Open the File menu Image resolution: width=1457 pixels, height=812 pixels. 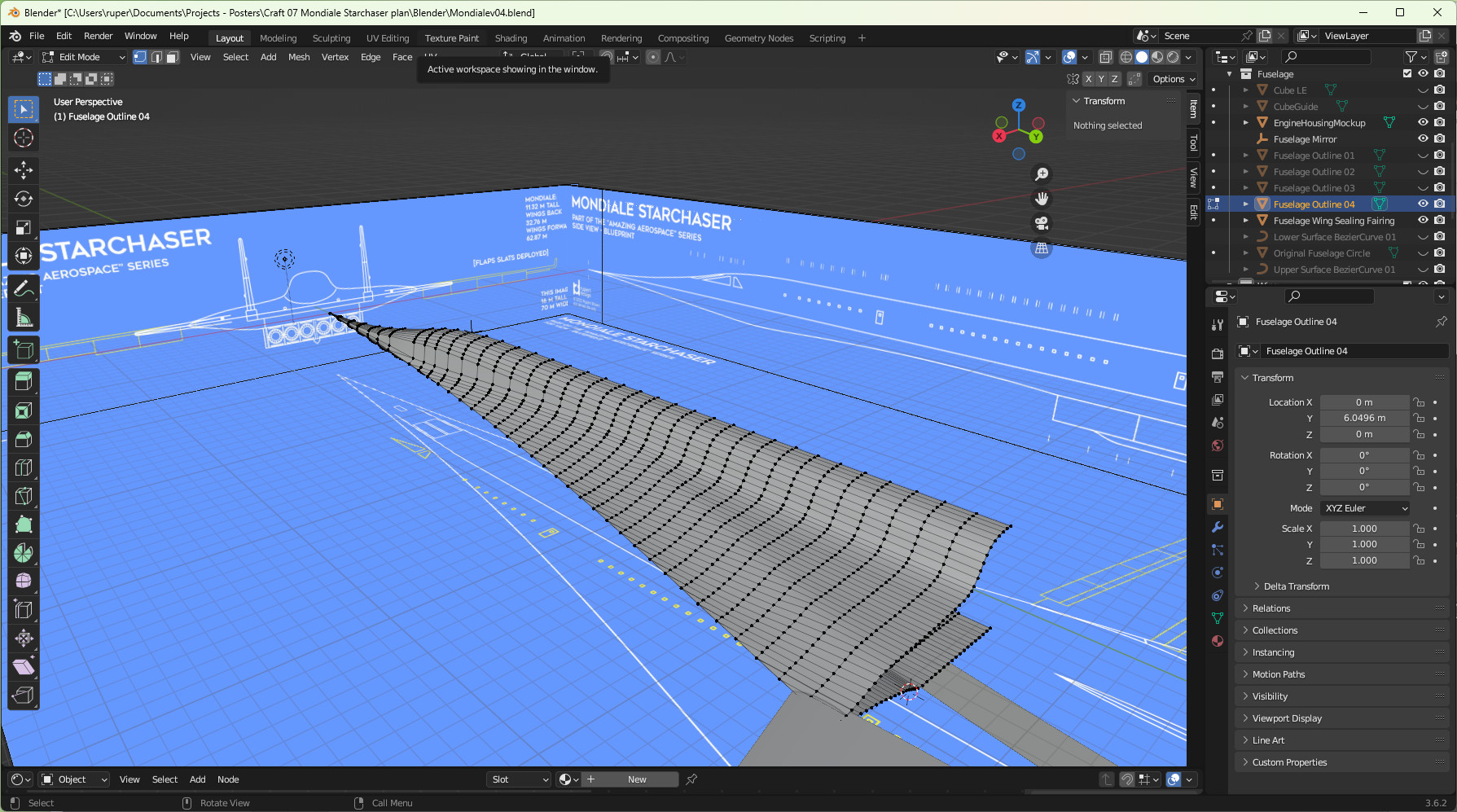click(x=37, y=36)
